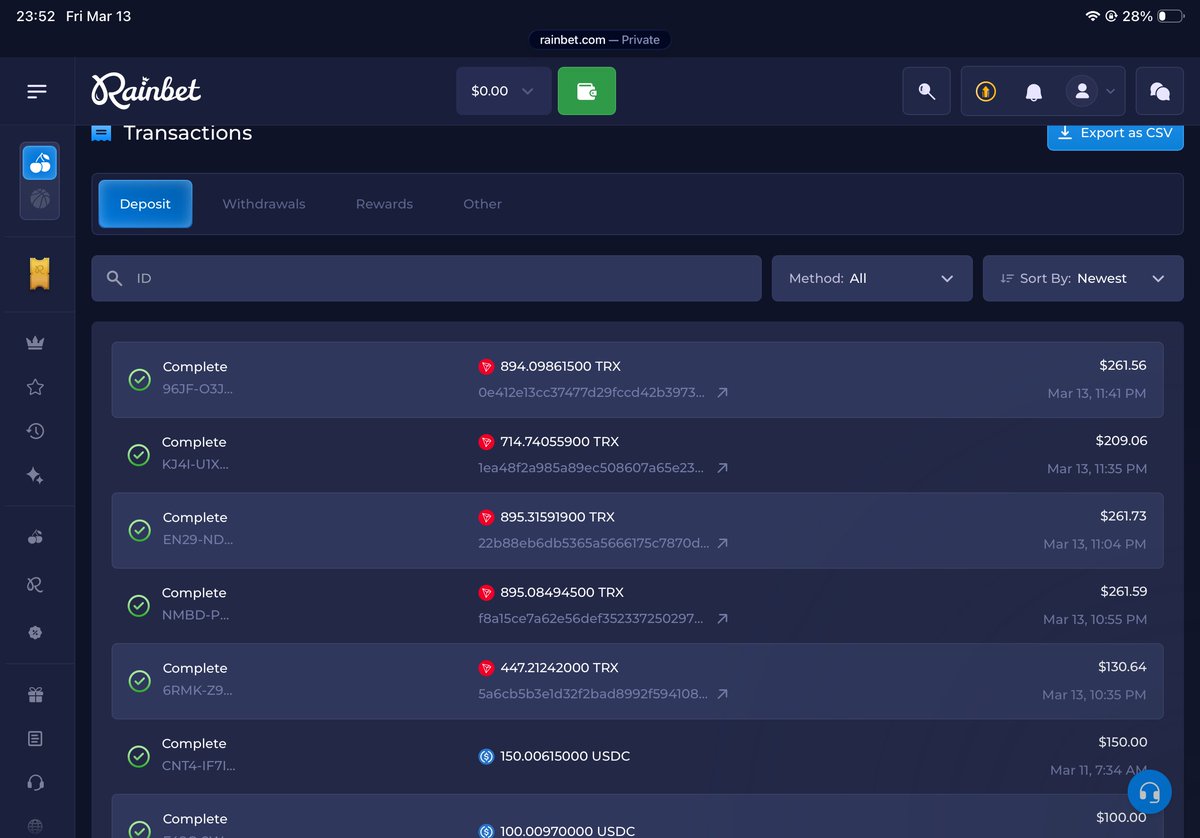Screen dimensions: 1200x838
Task: Open recent history clock icon in sidebar
Action: pyautogui.click(x=36, y=431)
